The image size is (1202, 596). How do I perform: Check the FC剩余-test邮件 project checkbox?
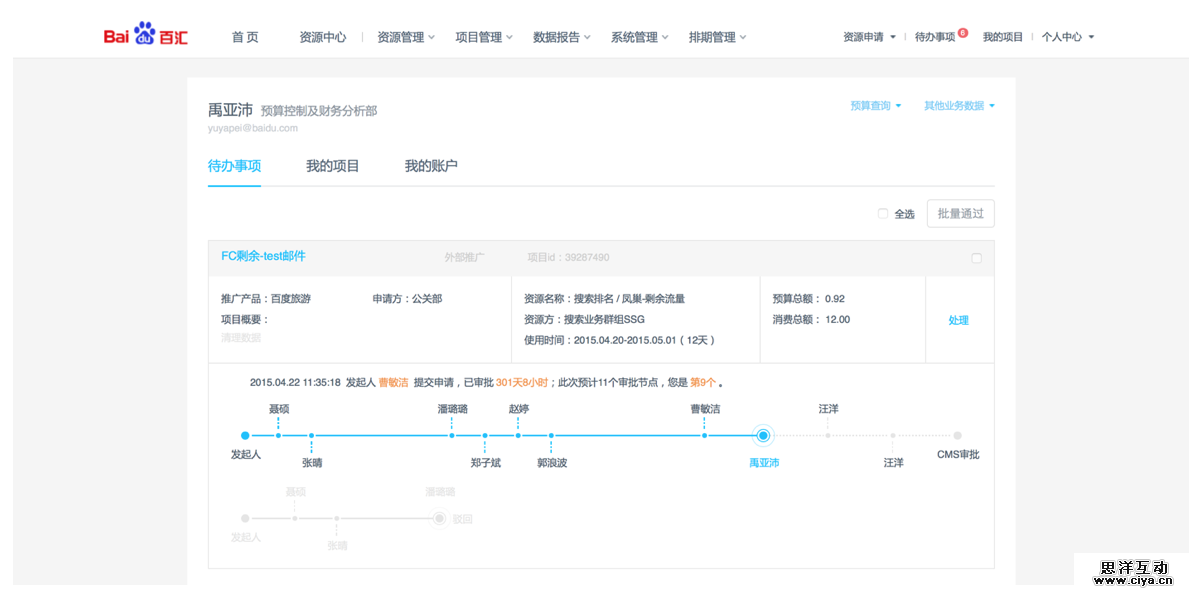[976, 258]
